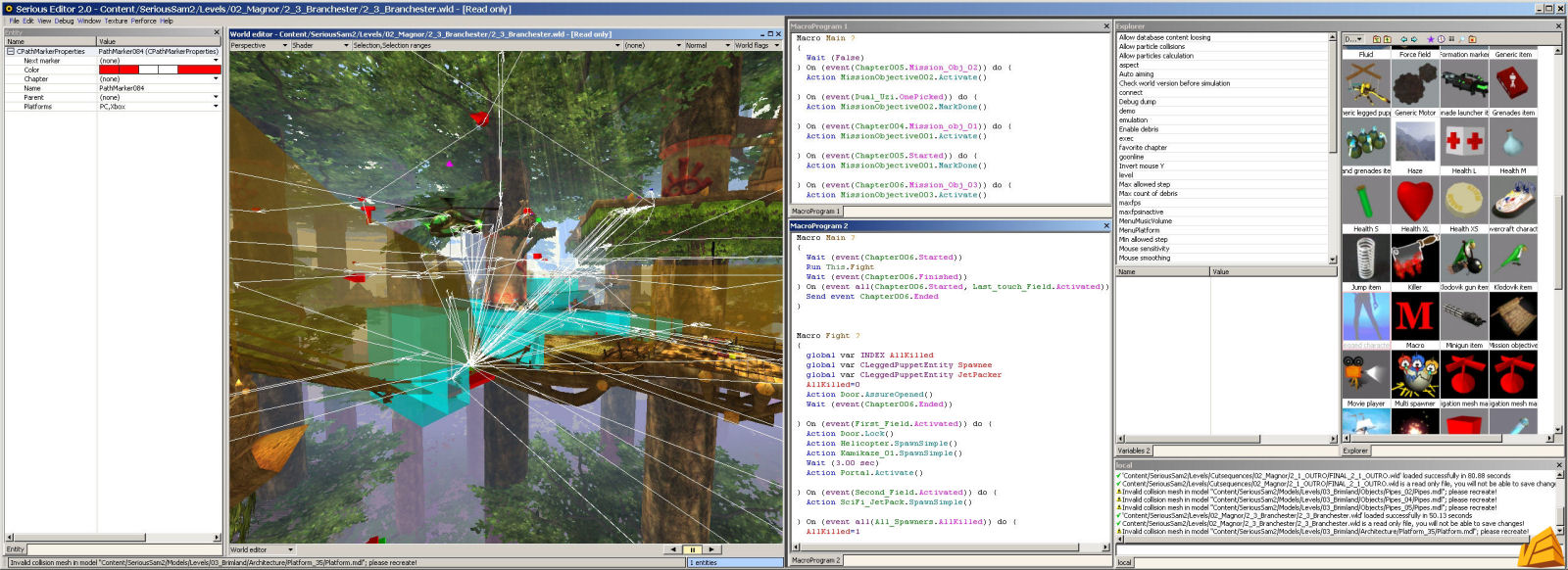Step forward with the right playback arrow
This screenshot has height=570, width=1568.
point(711,549)
